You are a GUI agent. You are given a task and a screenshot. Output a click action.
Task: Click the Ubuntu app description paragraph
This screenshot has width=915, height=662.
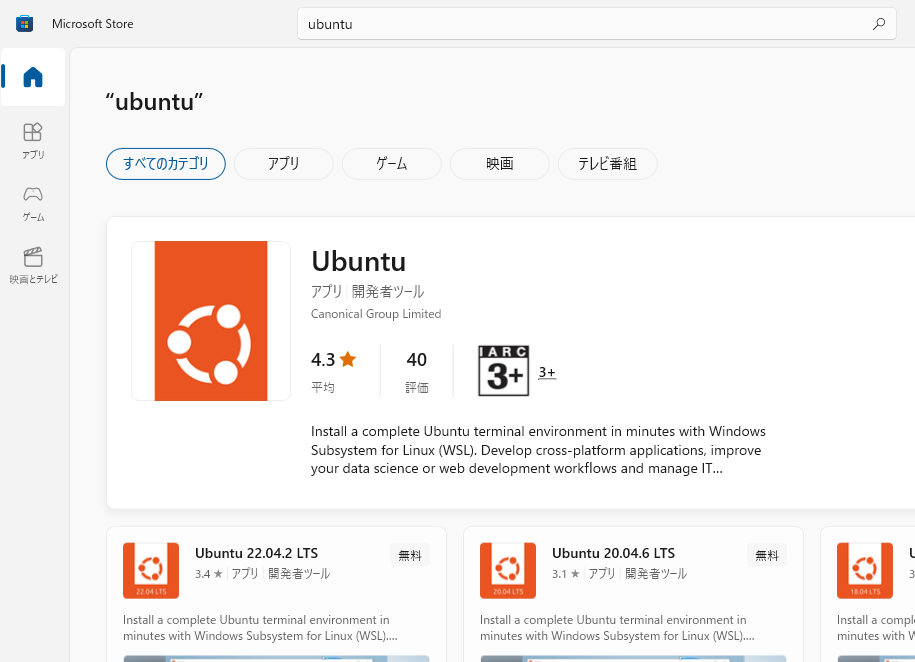(538, 450)
